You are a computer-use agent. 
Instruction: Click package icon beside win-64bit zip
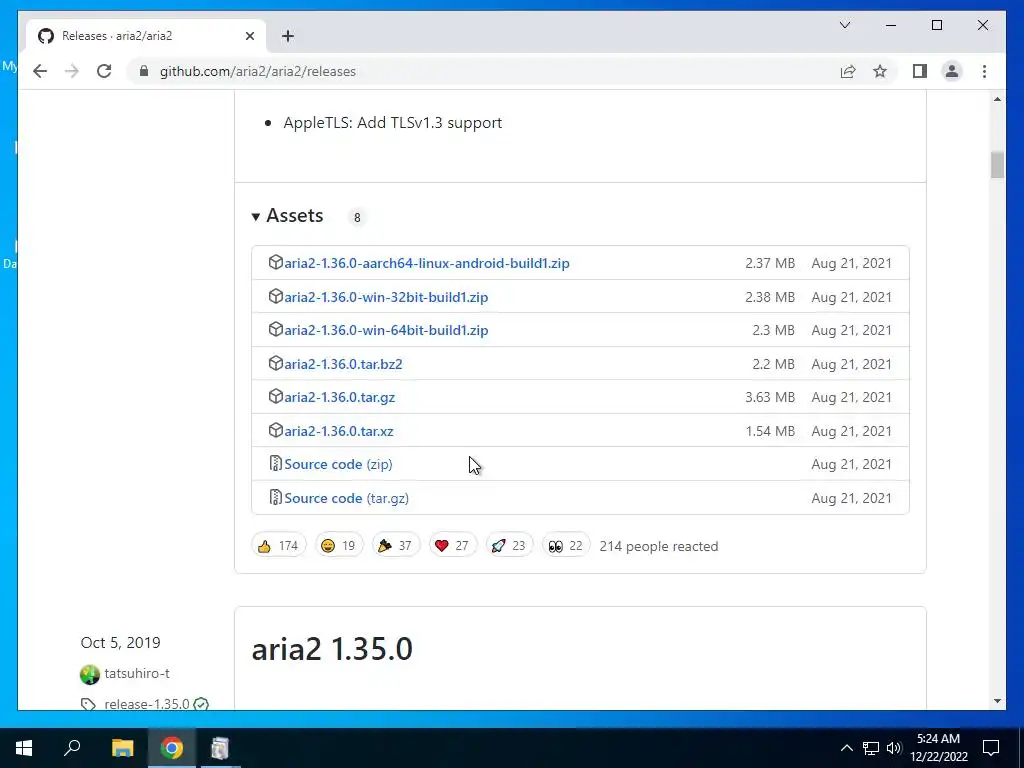(276, 329)
